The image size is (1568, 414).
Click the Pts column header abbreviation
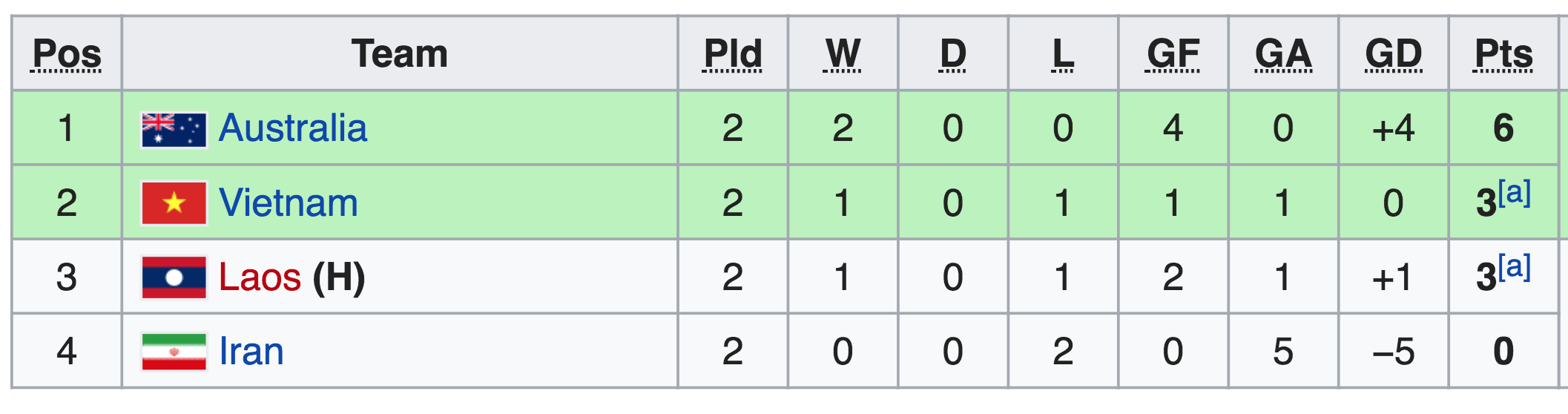[x=1503, y=54]
